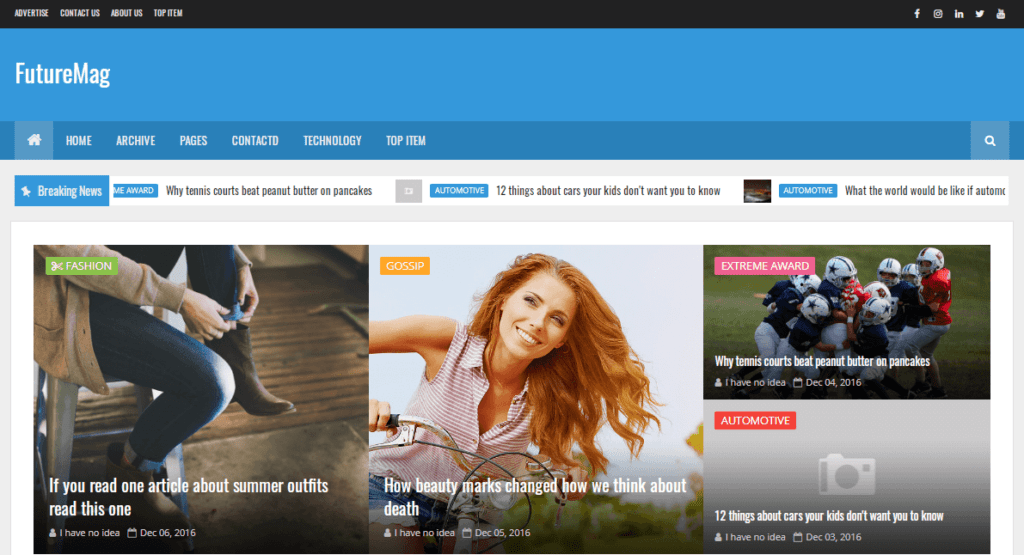Click the green FASHION category badge

(x=82, y=266)
